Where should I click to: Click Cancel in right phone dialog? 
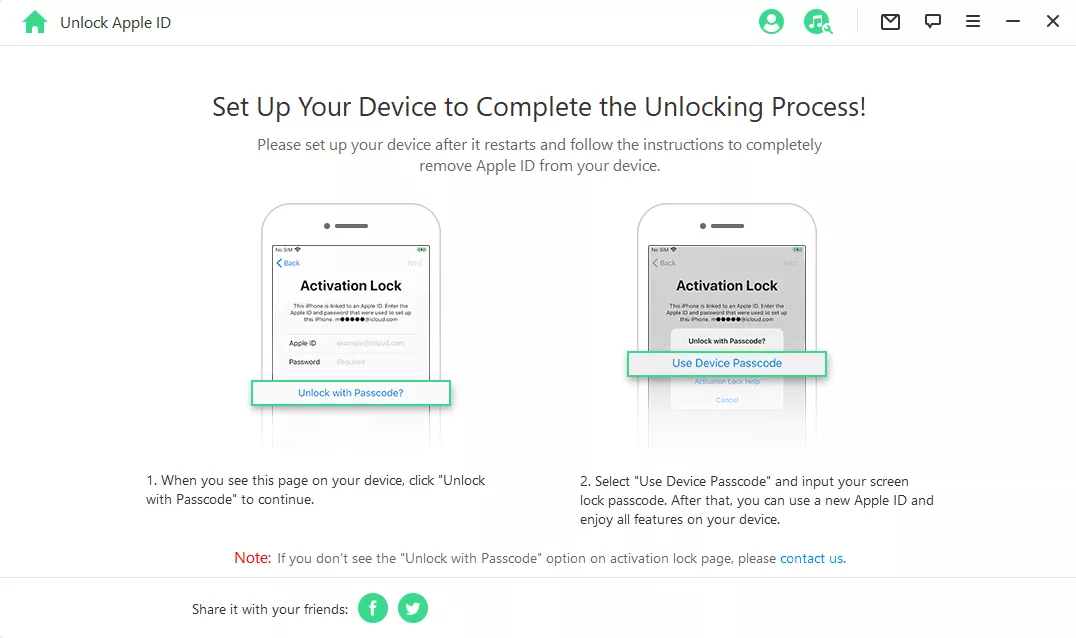[727, 400]
